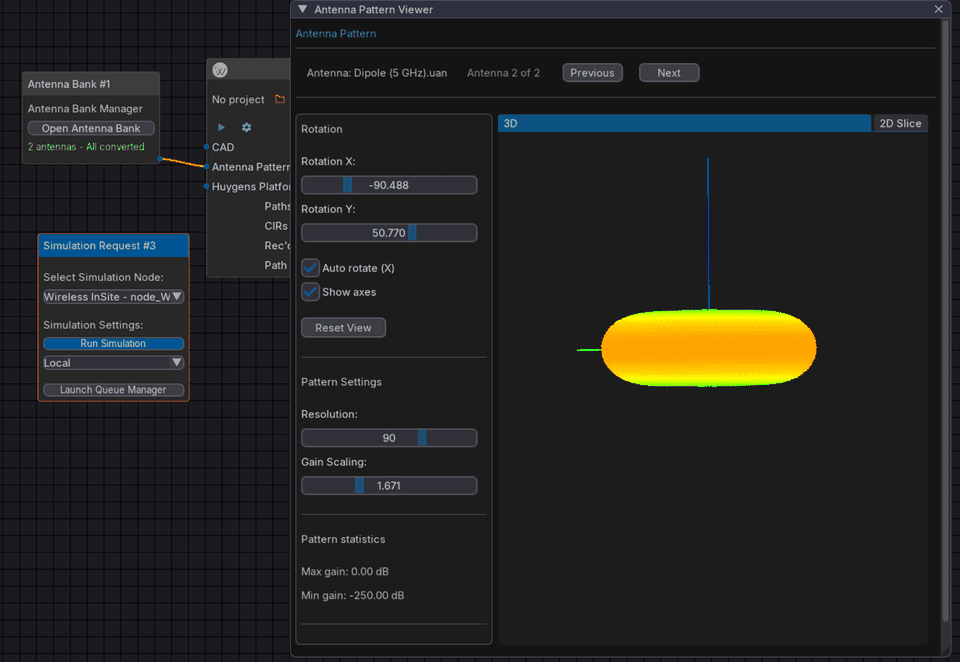Select the Simulation Request #3 node title
This screenshot has height=662, width=960.
tap(99, 246)
